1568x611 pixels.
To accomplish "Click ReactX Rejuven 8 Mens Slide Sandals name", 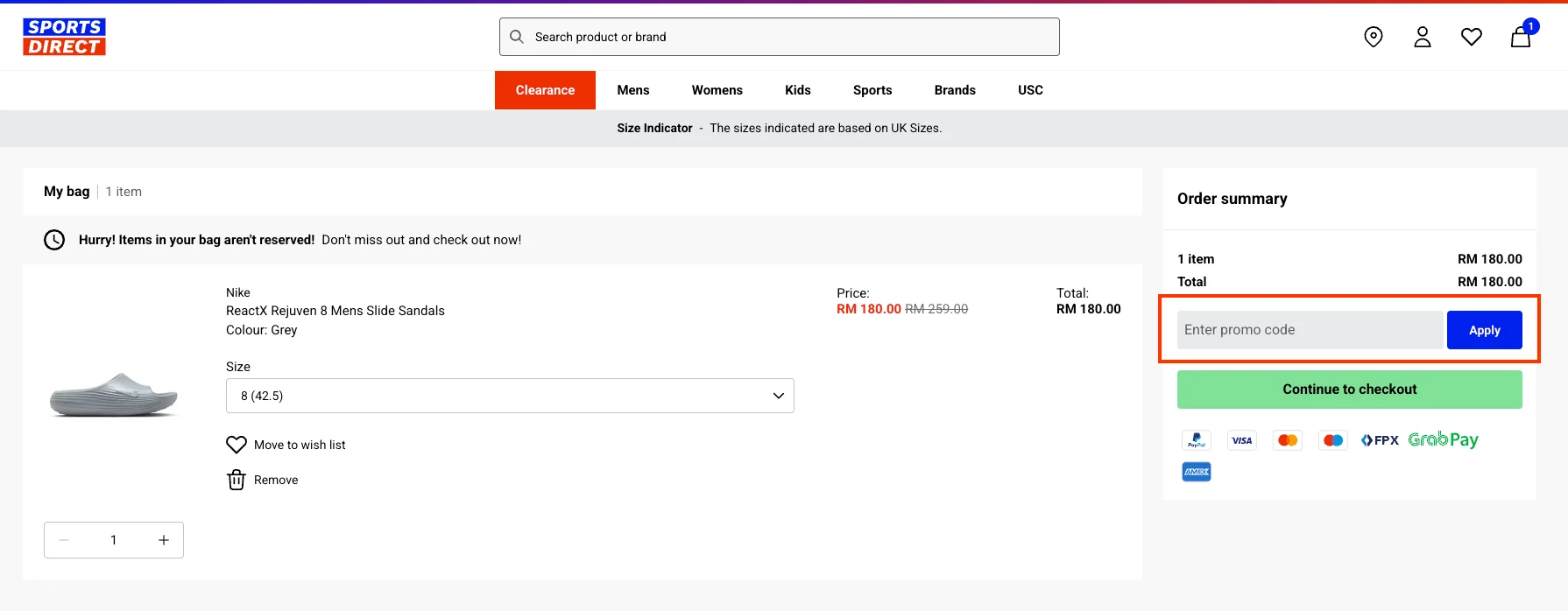I will 335,311.
